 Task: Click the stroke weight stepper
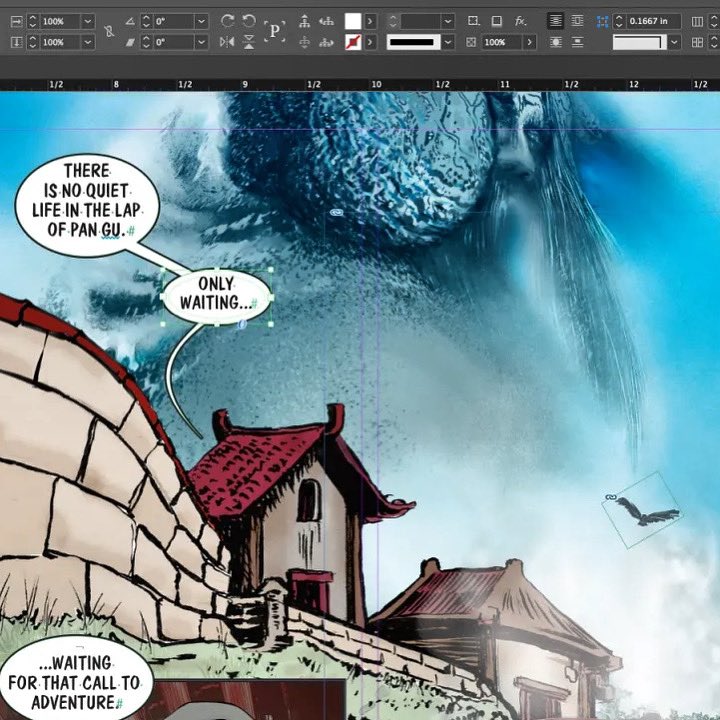pyautogui.click(x=393, y=21)
